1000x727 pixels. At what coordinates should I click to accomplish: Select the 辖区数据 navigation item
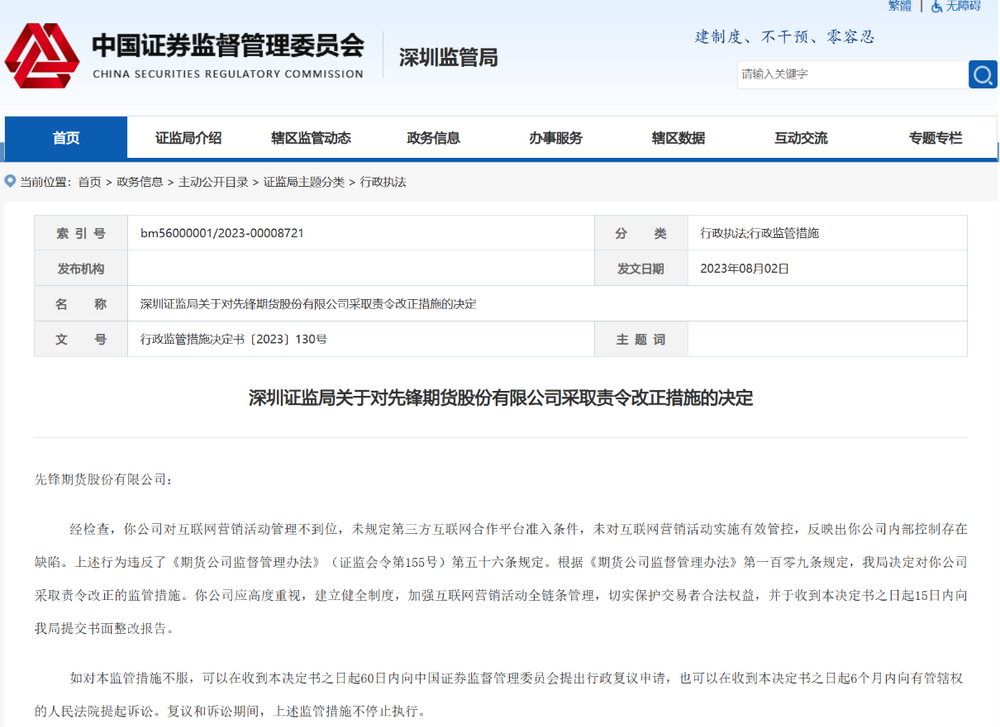coord(678,138)
